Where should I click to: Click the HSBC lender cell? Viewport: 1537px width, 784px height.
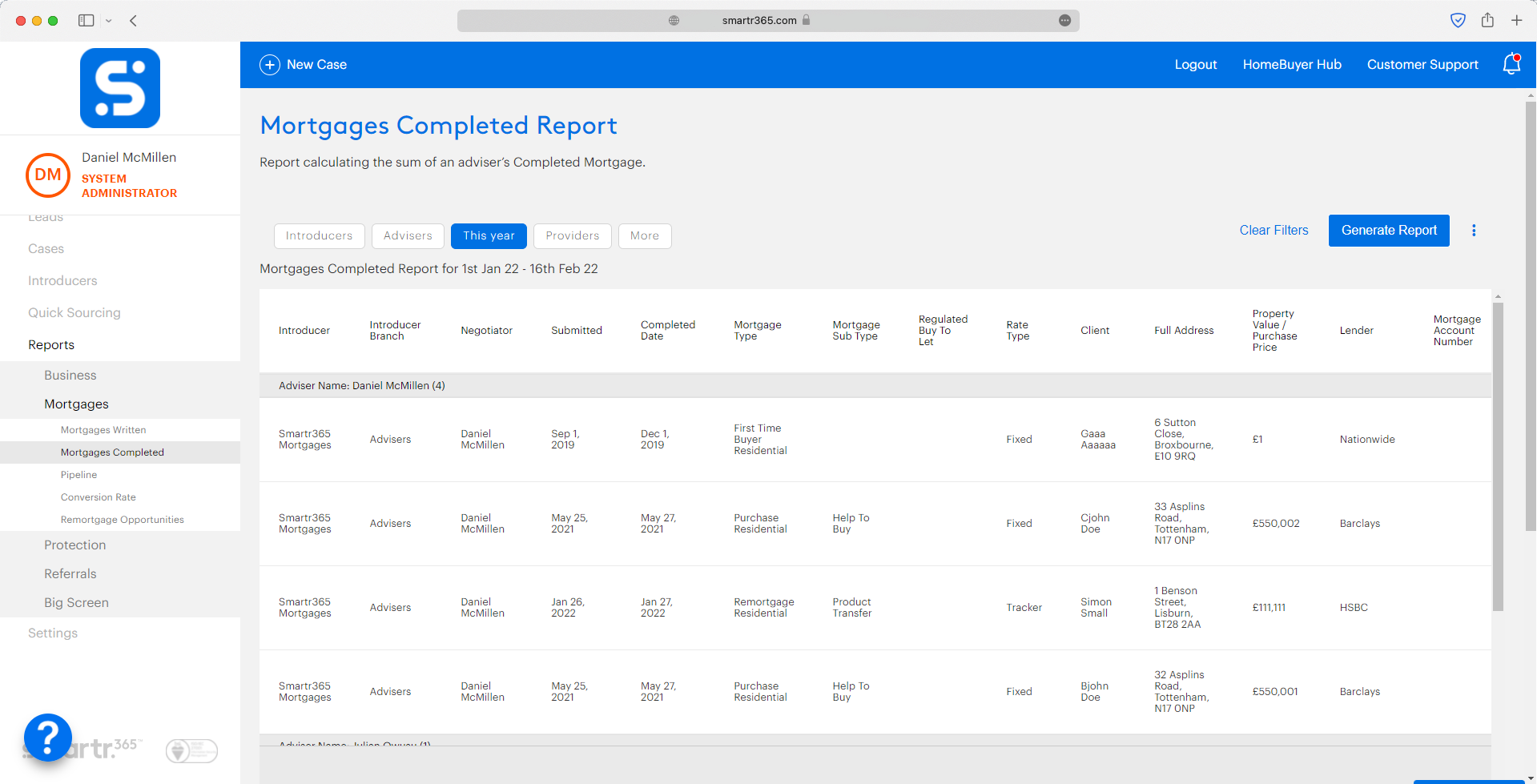pyautogui.click(x=1354, y=608)
